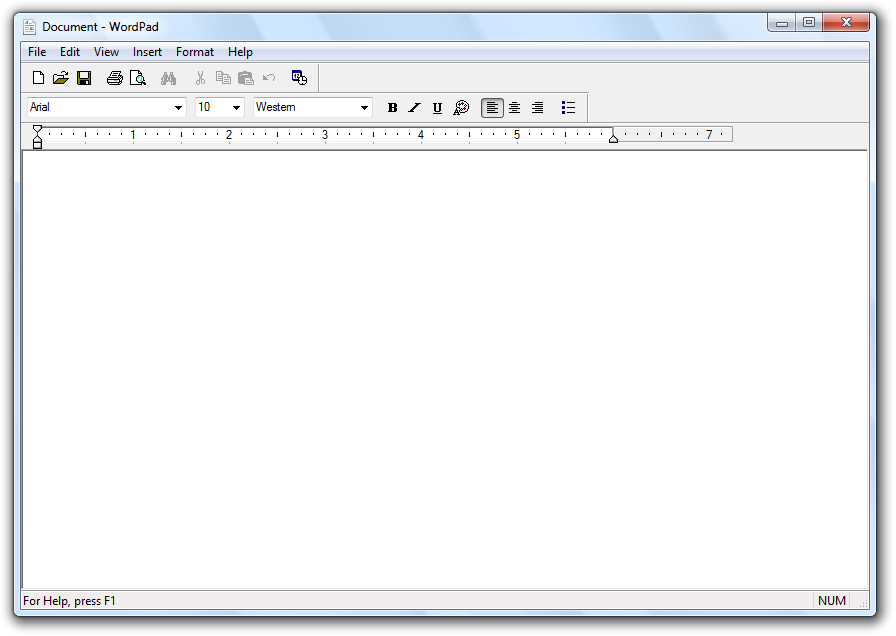Toggle Underline formatting
The image size is (896, 636).
click(437, 107)
